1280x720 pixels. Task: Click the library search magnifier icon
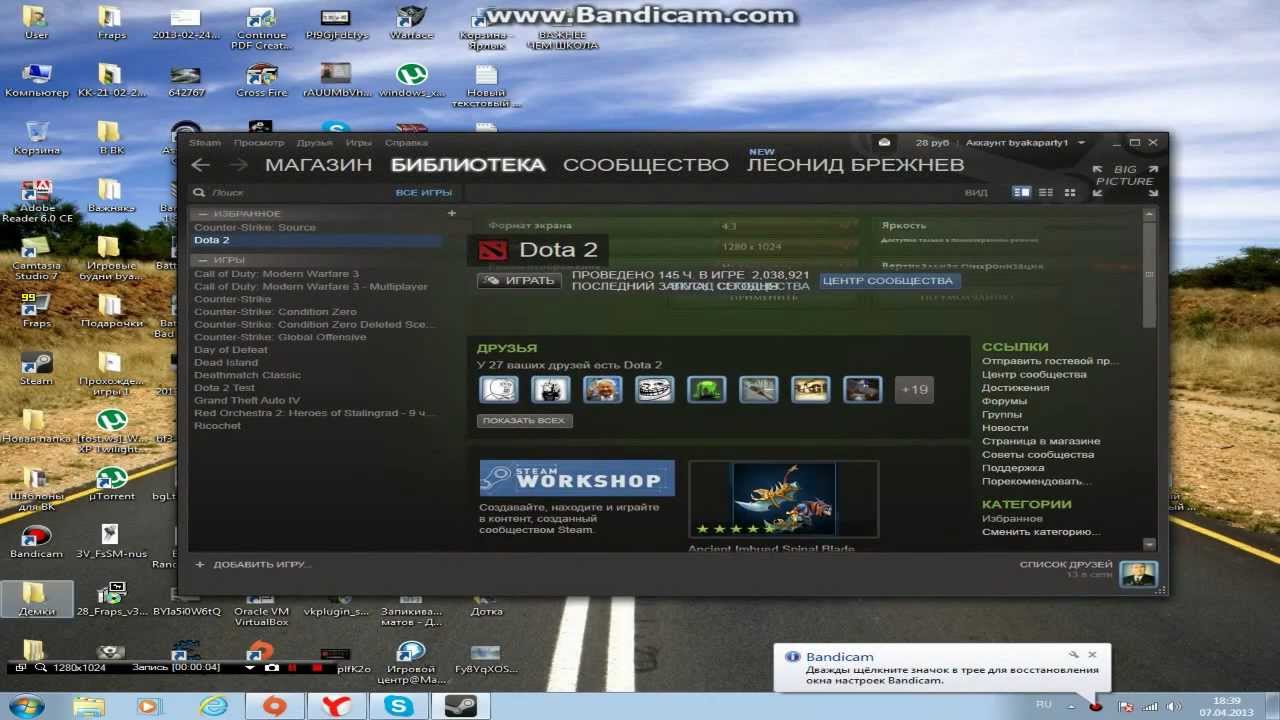(199, 192)
